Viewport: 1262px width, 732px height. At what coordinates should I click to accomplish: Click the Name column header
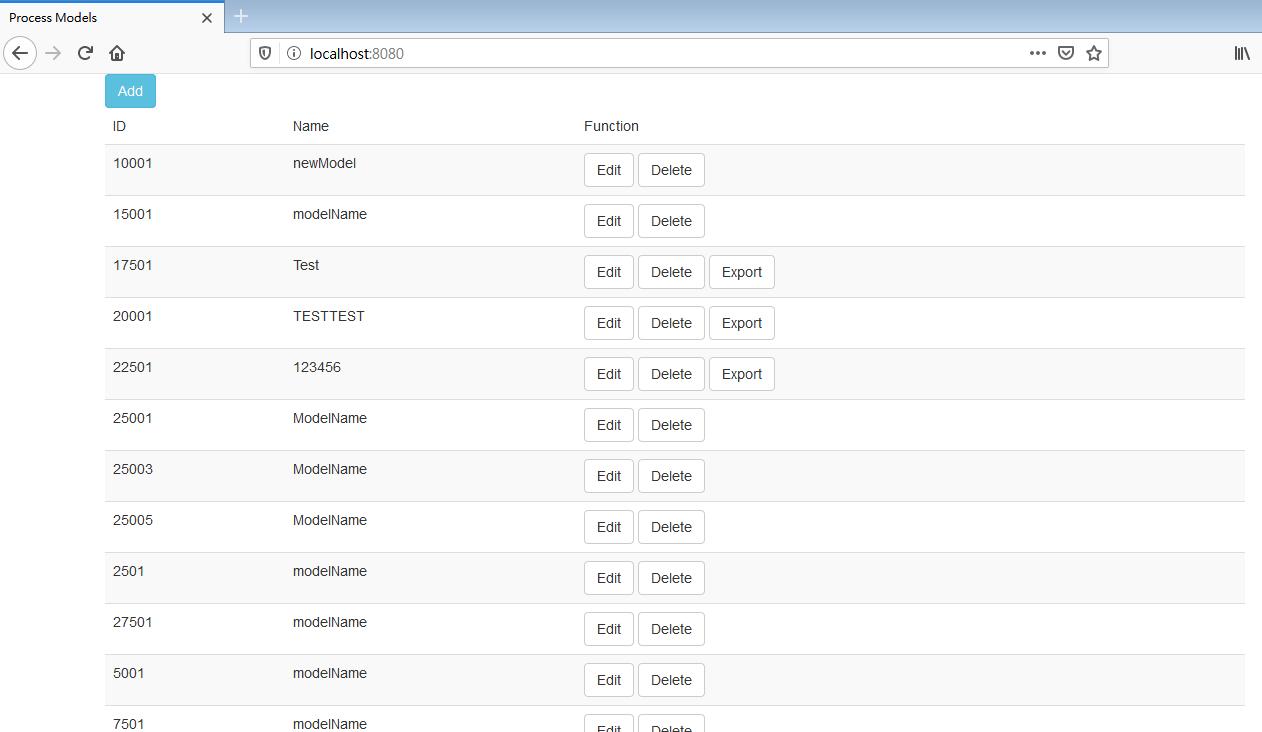[x=311, y=126]
